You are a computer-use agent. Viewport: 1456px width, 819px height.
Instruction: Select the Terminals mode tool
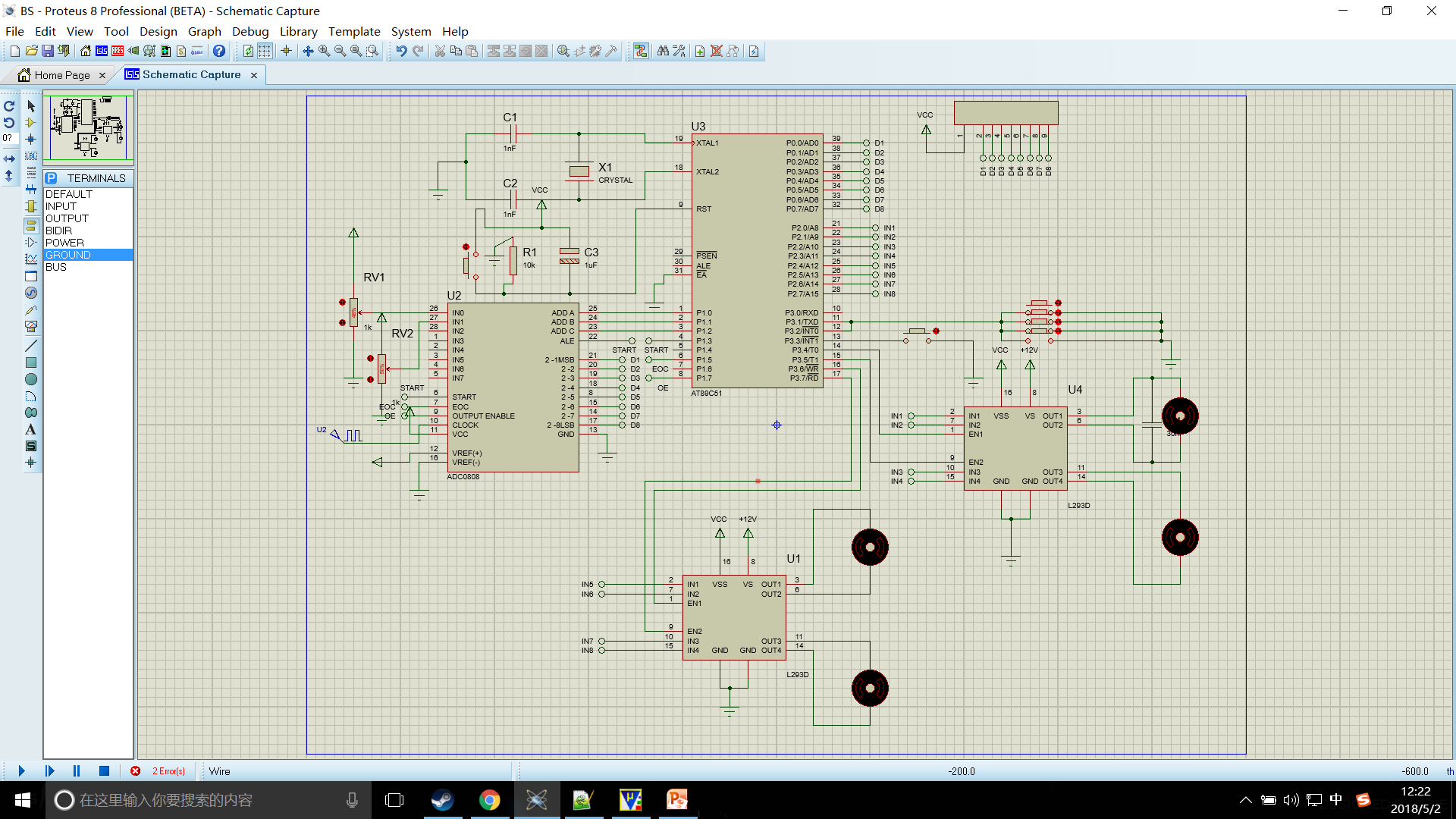31,225
